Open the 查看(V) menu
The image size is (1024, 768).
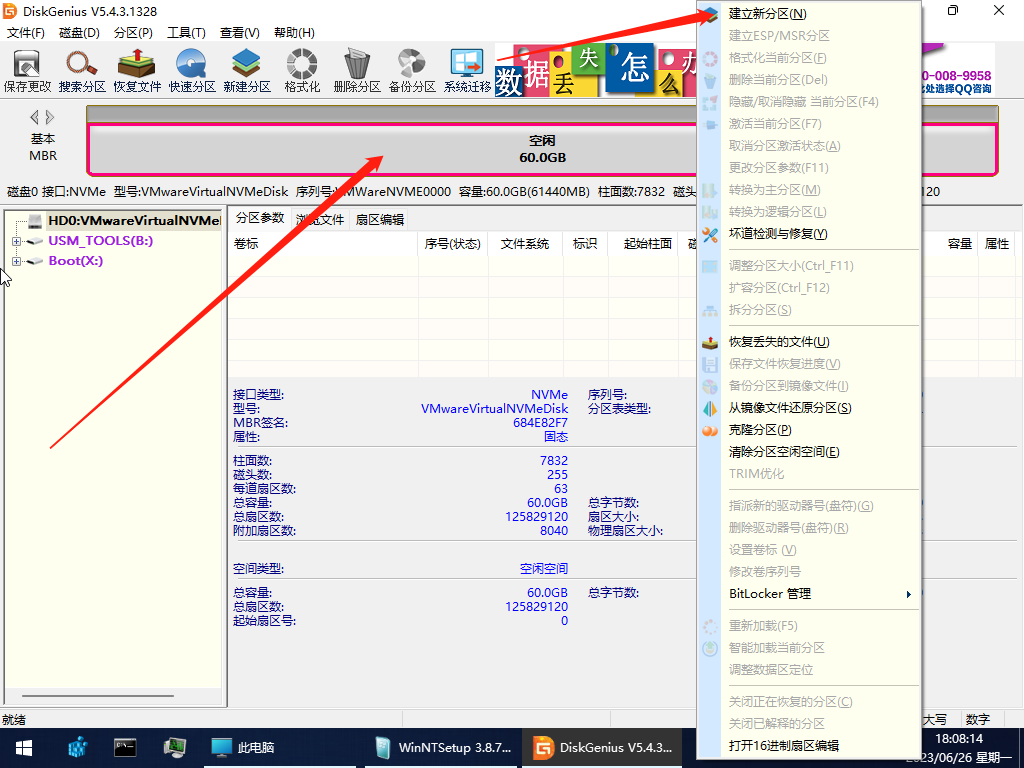(240, 33)
